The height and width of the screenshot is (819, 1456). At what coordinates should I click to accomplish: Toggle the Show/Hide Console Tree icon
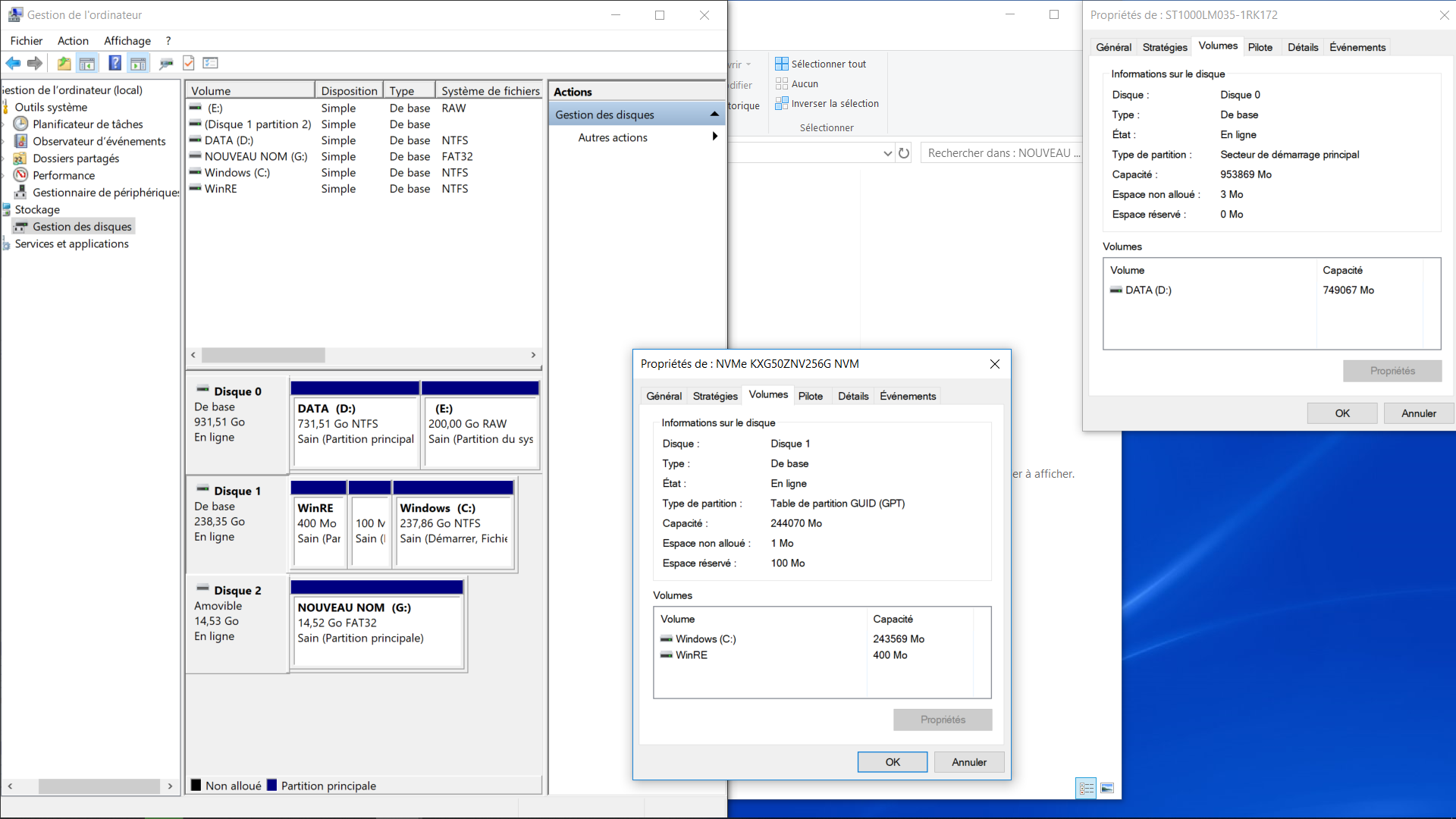(87, 64)
